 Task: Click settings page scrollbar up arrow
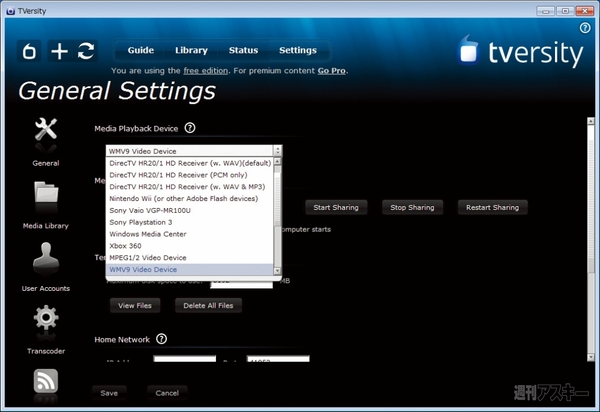591,121
